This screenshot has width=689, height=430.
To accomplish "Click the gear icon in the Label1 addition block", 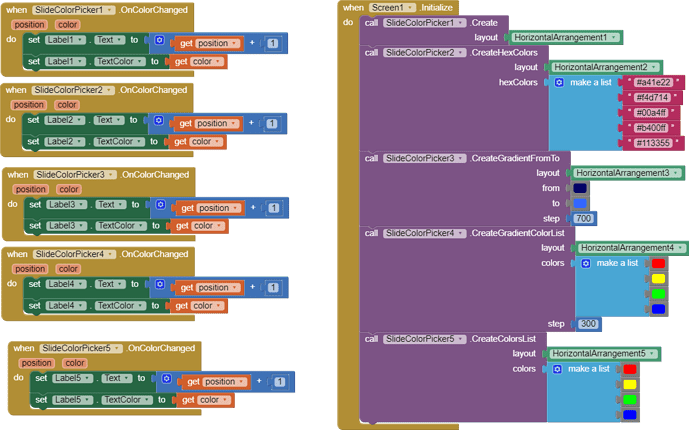I will point(160,41).
